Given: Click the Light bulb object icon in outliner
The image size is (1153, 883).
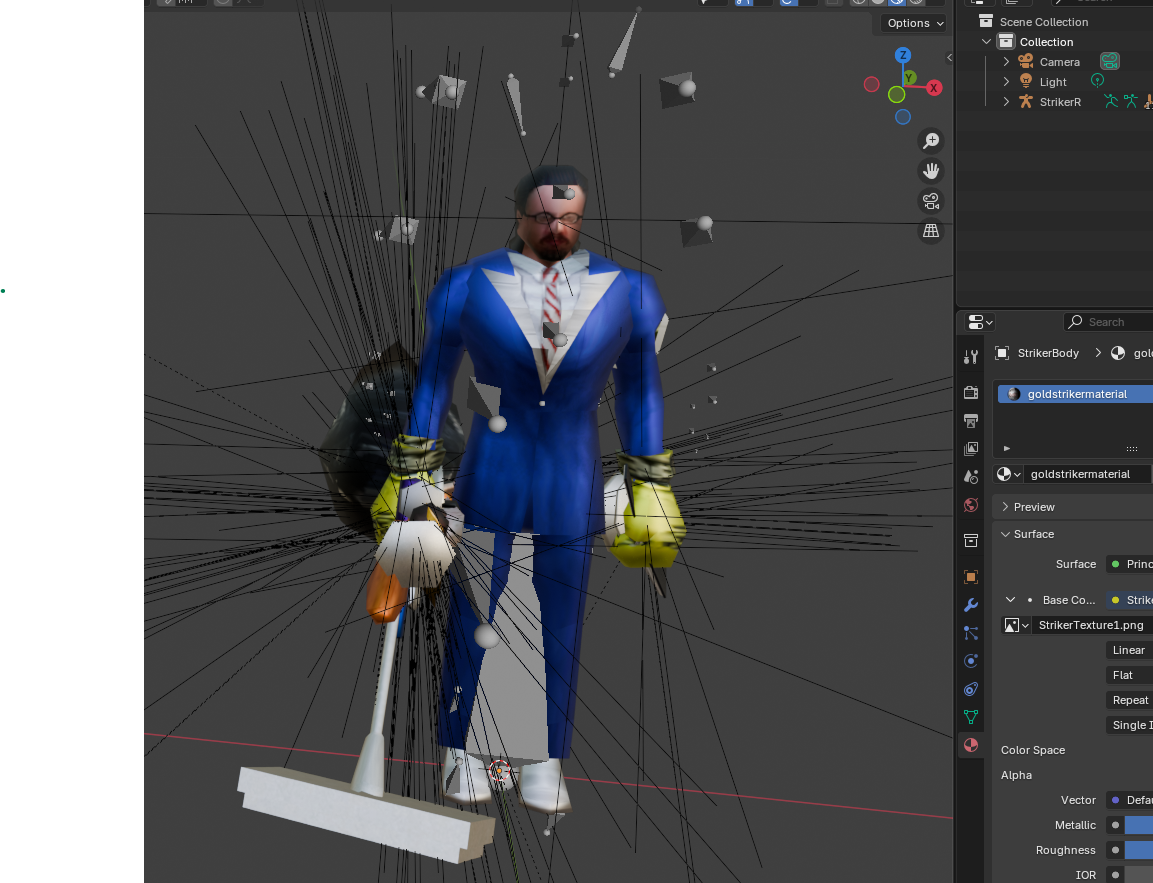Looking at the screenshot, I should [1026, 82].
